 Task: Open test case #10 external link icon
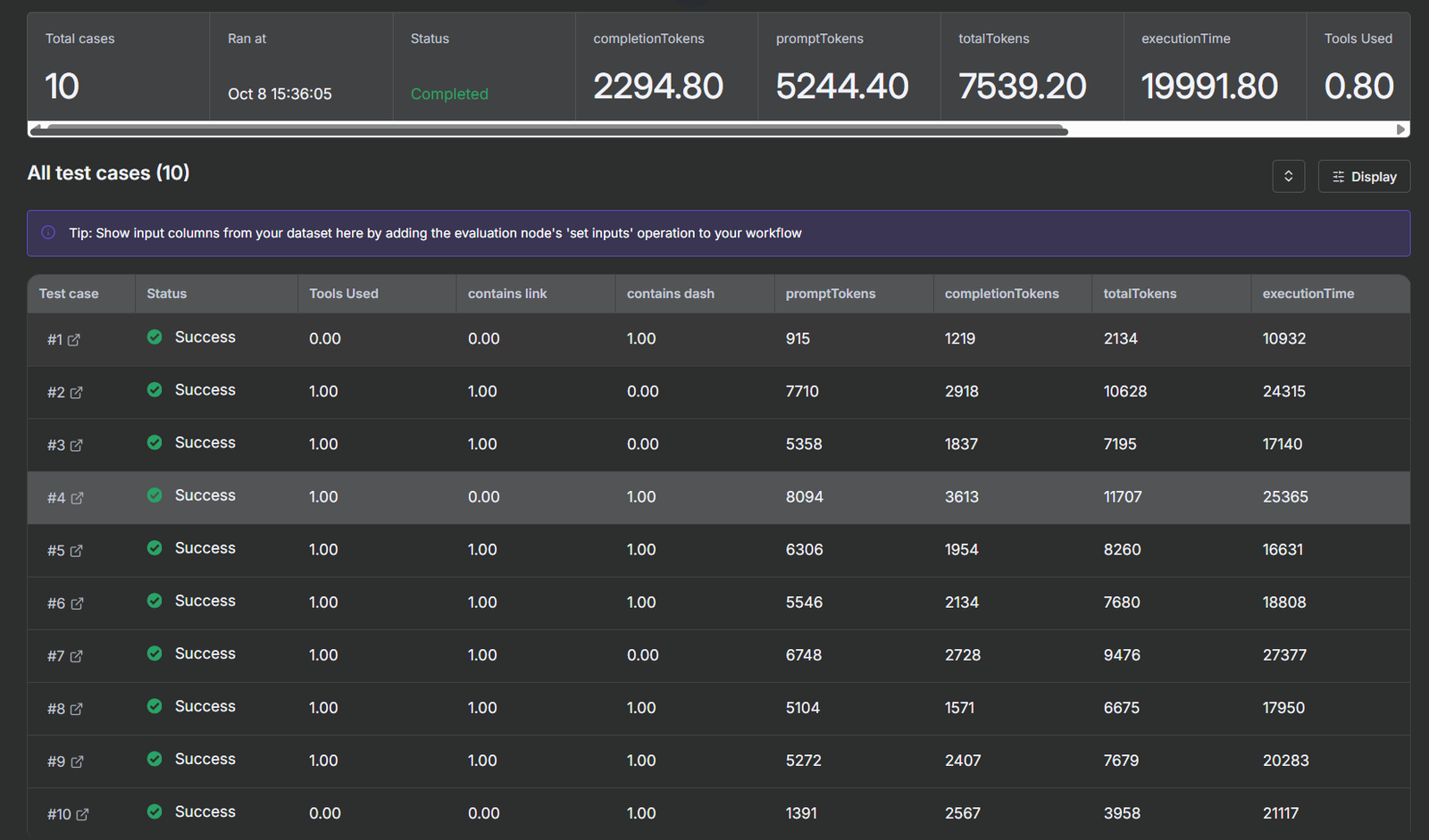pos(82,814)
